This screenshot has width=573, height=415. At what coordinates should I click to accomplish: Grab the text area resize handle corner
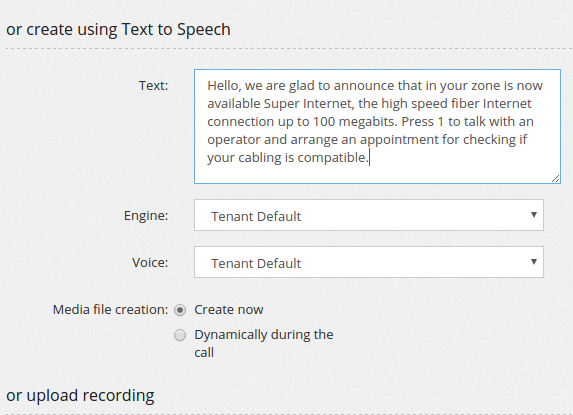pos(555,179)
